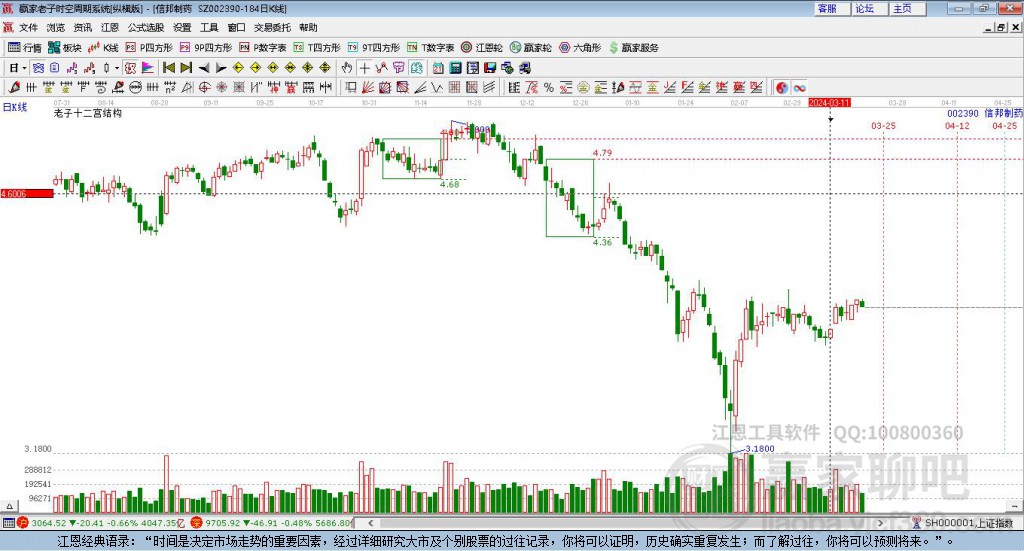Open the calendar date icon

[x=438, y=68]
